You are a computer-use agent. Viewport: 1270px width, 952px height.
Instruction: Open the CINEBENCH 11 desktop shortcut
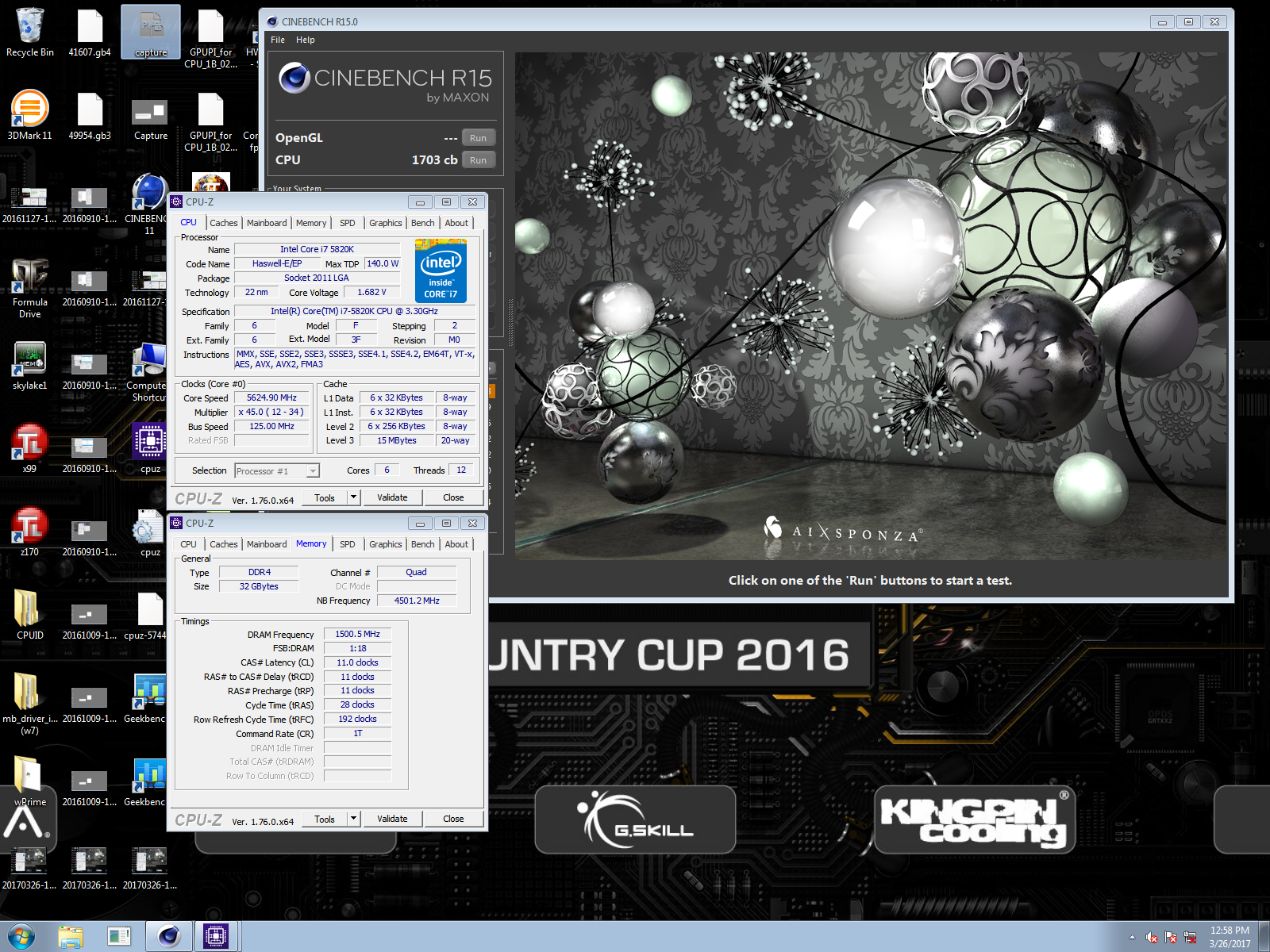(149, 204)
